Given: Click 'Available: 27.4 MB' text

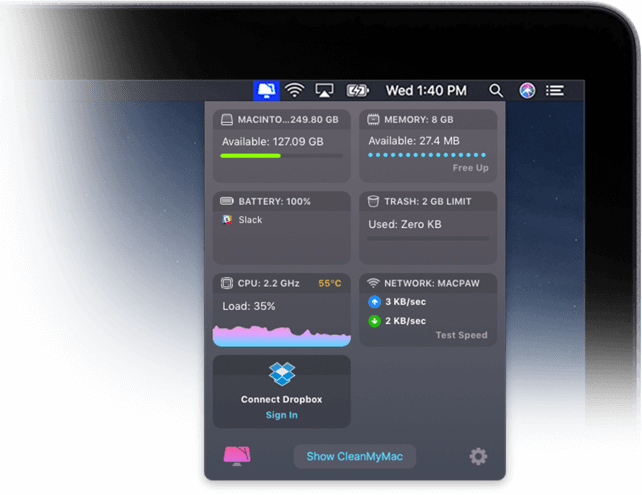Looking at the screenshot, I should point(414,141).
